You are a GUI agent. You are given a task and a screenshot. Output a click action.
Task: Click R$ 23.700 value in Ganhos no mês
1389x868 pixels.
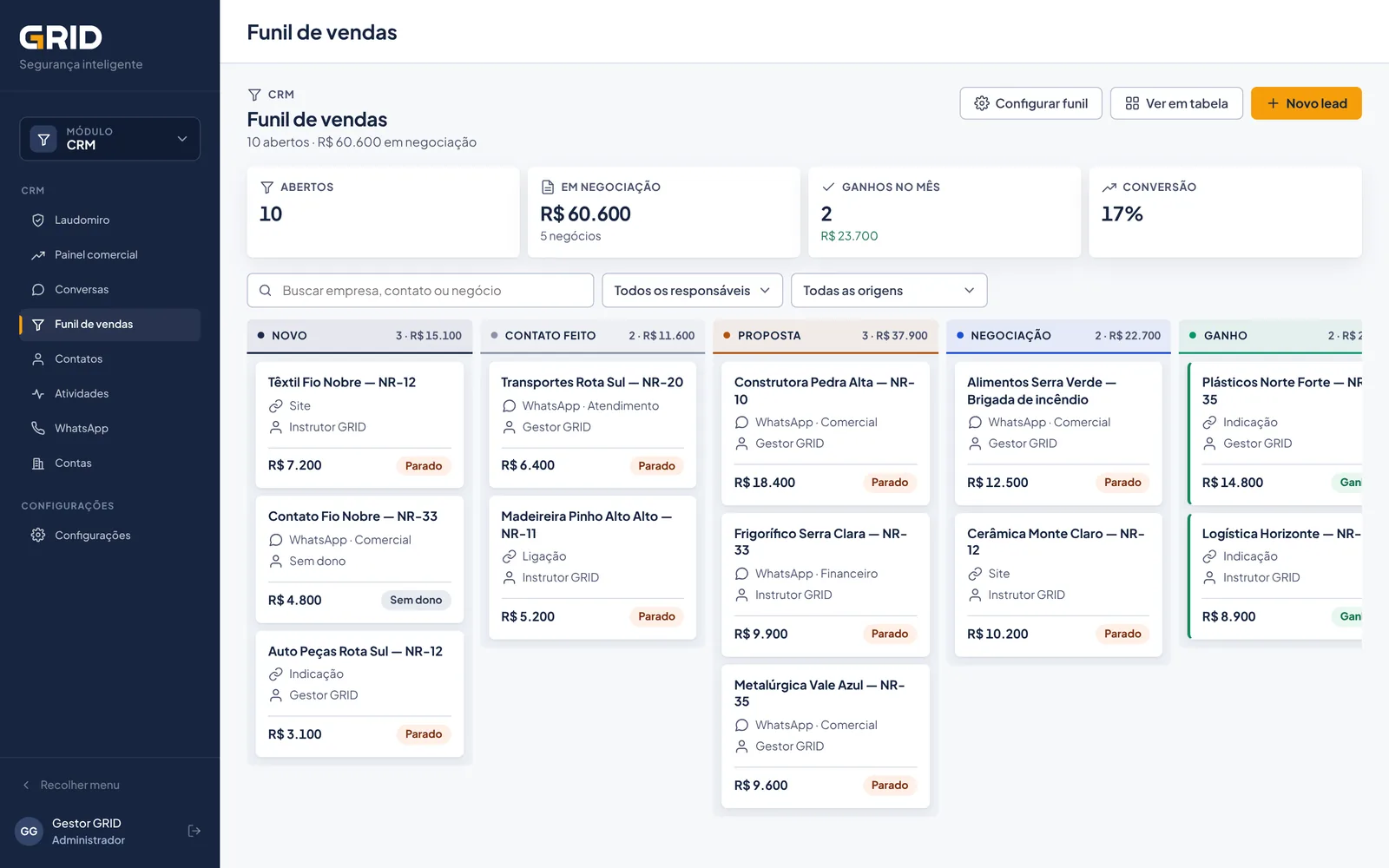coord(849,236)
